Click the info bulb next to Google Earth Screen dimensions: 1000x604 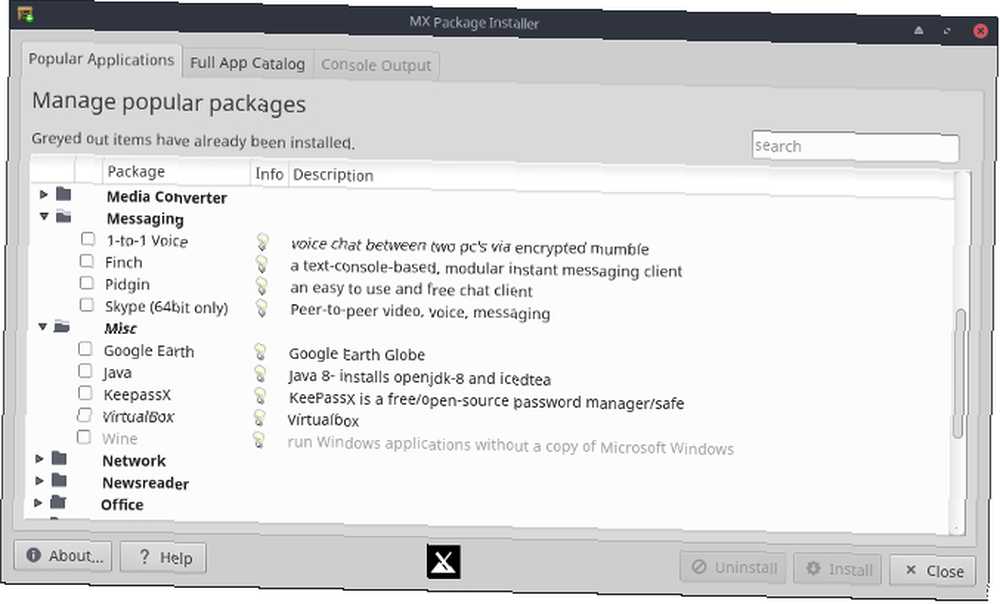260,351
